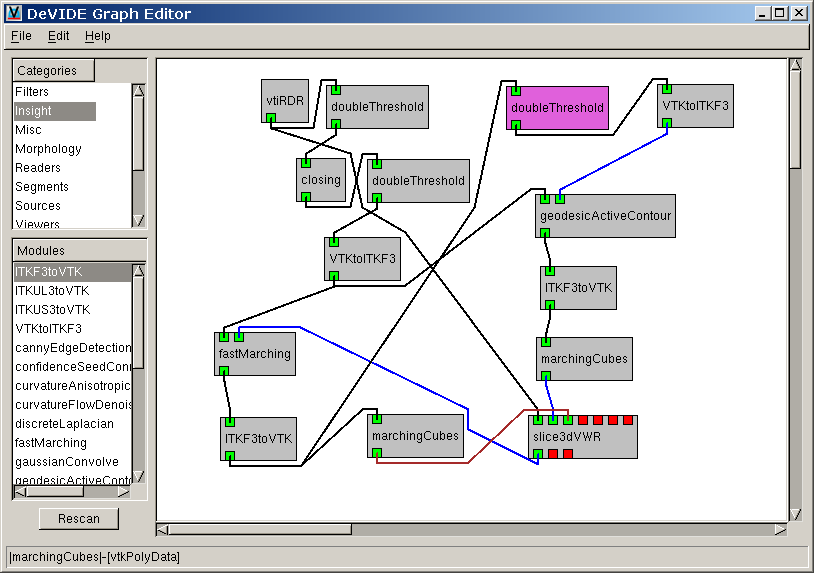This screenshot has width=814, height=573.
Task: Click geodesicActiveContour first input port
Action: [x=545, y=199]
